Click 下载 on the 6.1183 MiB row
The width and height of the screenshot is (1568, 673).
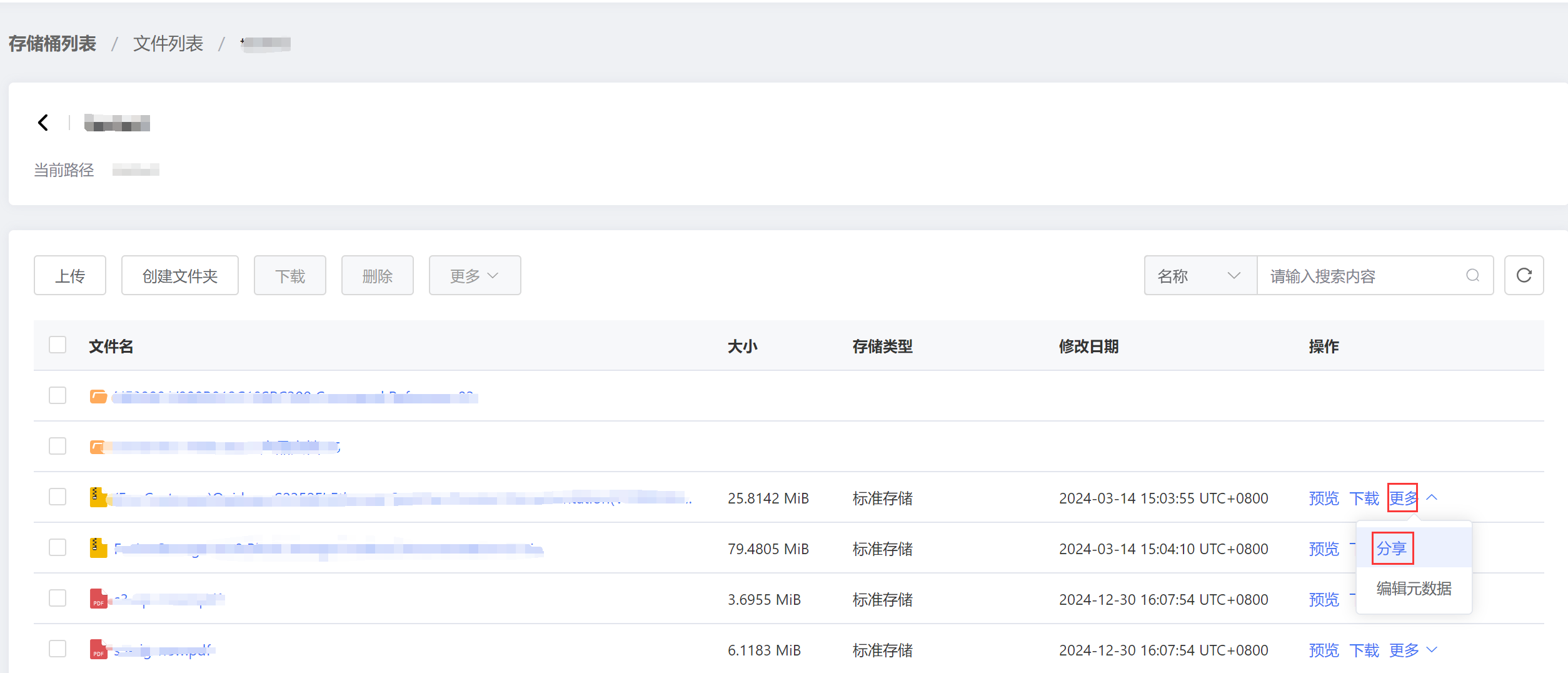[1364, 650]
